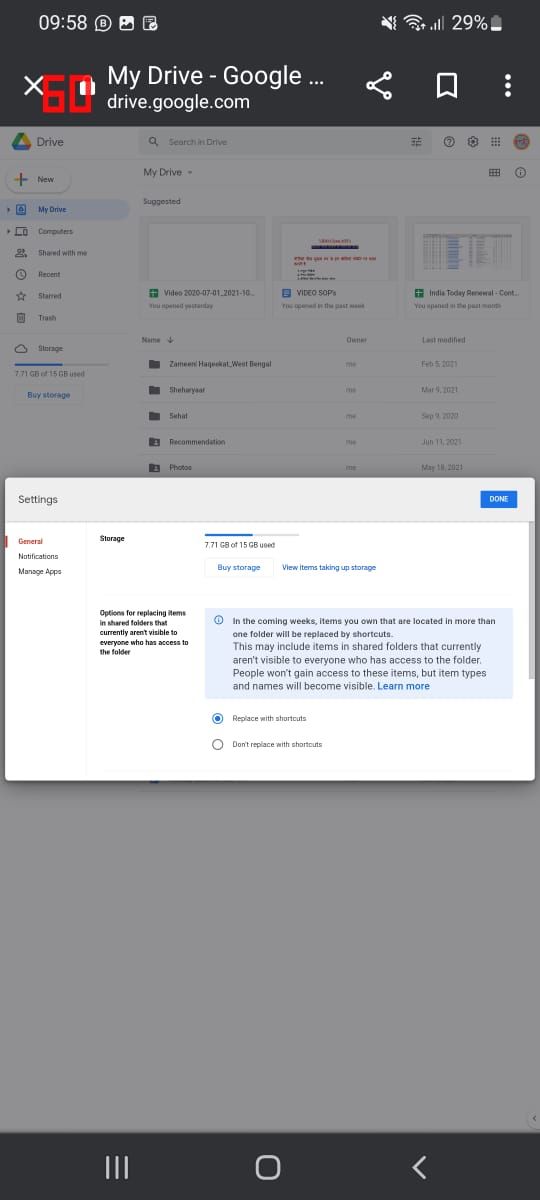The width and height of the screenshot is (540, 1200).
Task: Click the Storage cloud icon in sidebar
Action: click(21, 348)
